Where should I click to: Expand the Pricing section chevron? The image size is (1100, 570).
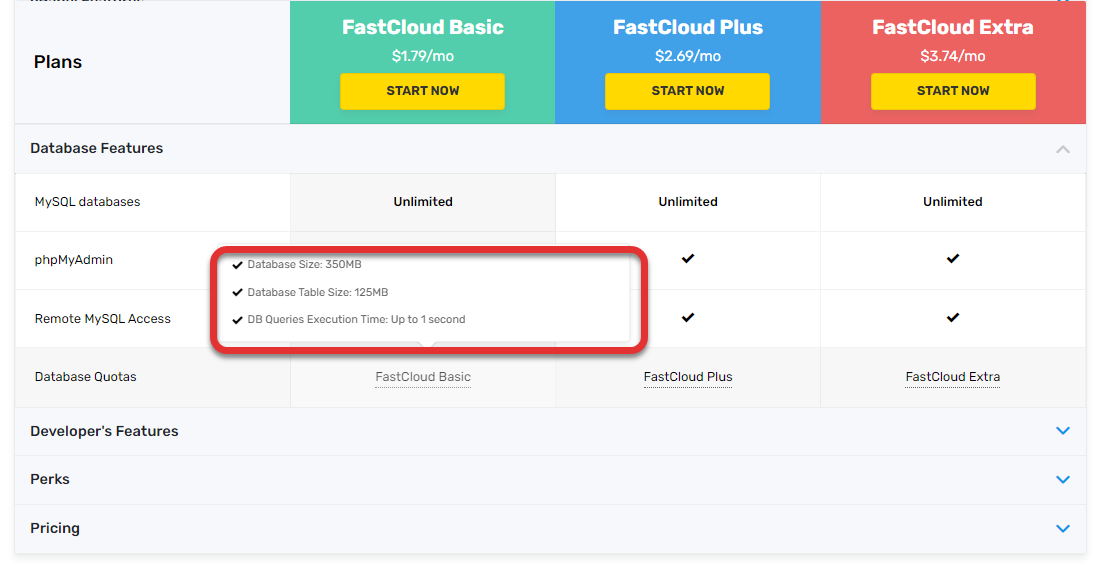(1063, 529)
